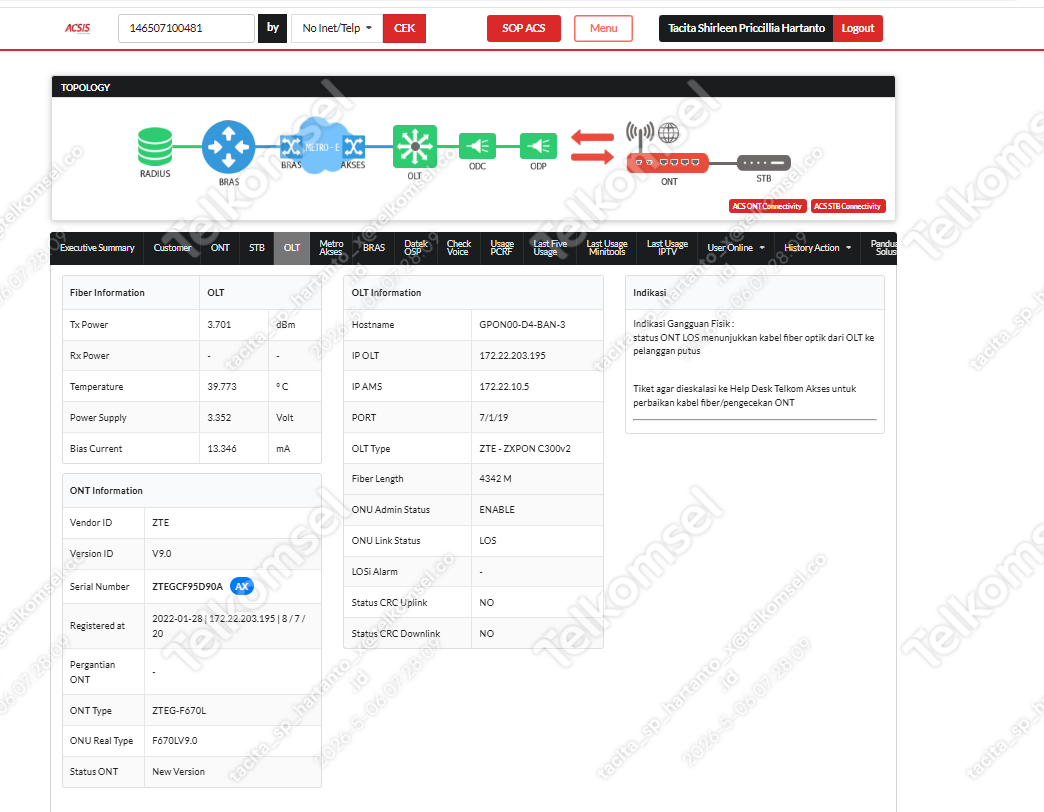
Task: Click the Logout button
Action: coord(858,28)
